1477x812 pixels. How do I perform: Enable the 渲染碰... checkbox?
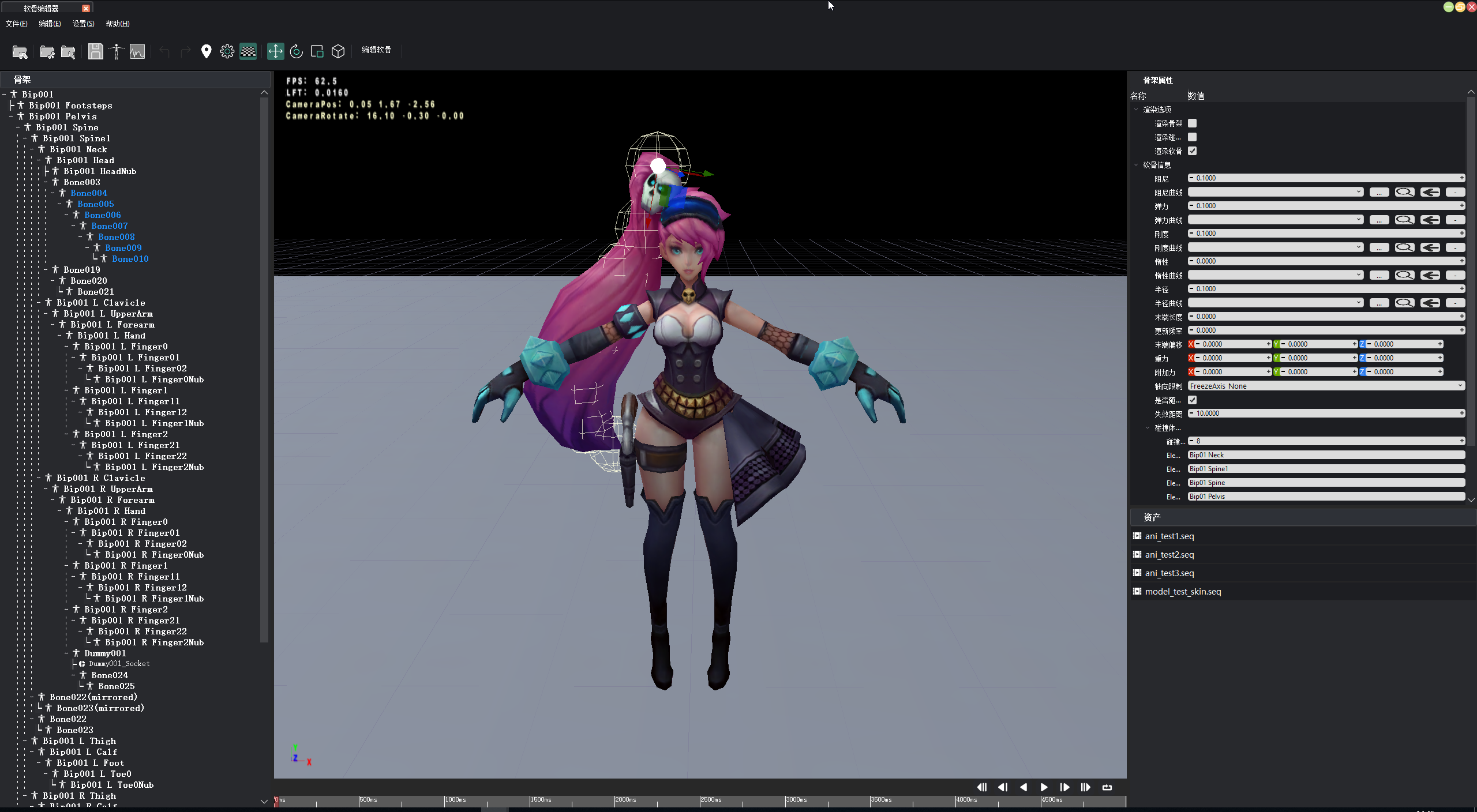click(x=1192, y=137)
